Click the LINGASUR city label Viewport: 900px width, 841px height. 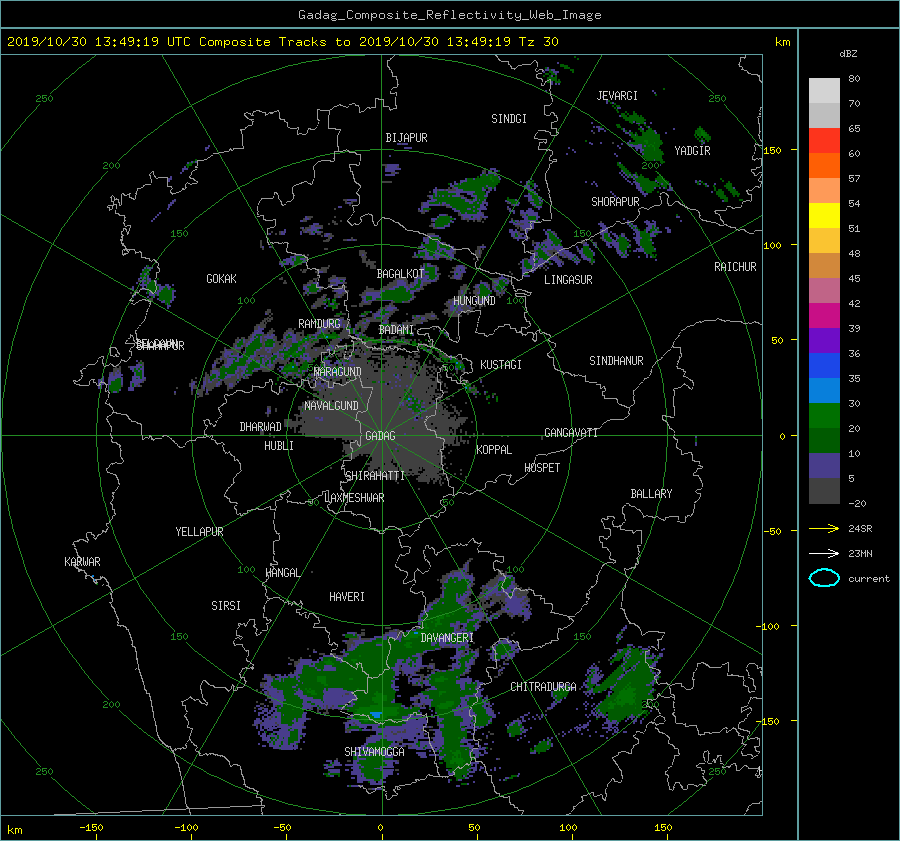[568, 280]
